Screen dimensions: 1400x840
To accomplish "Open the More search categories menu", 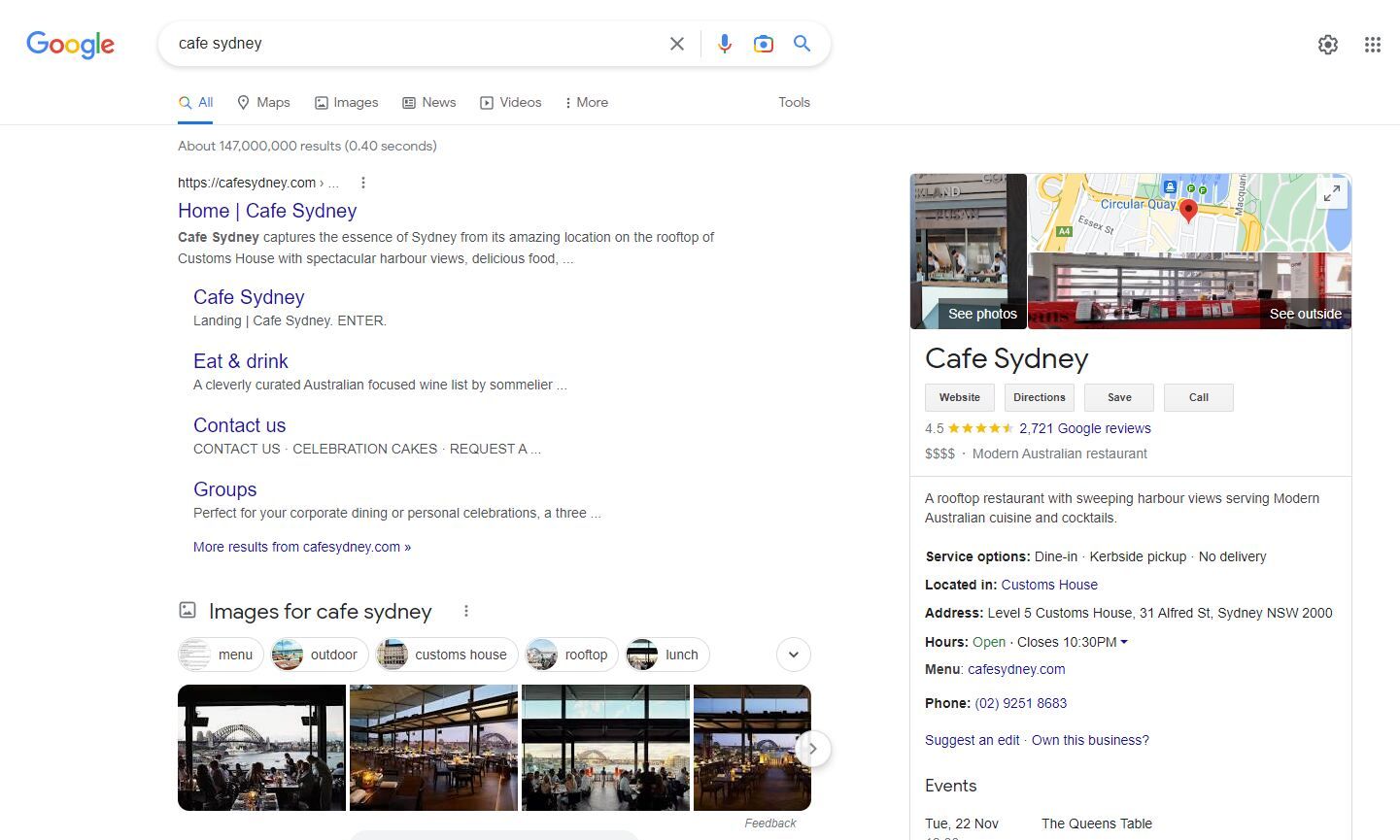I will [x=586, y=102].
